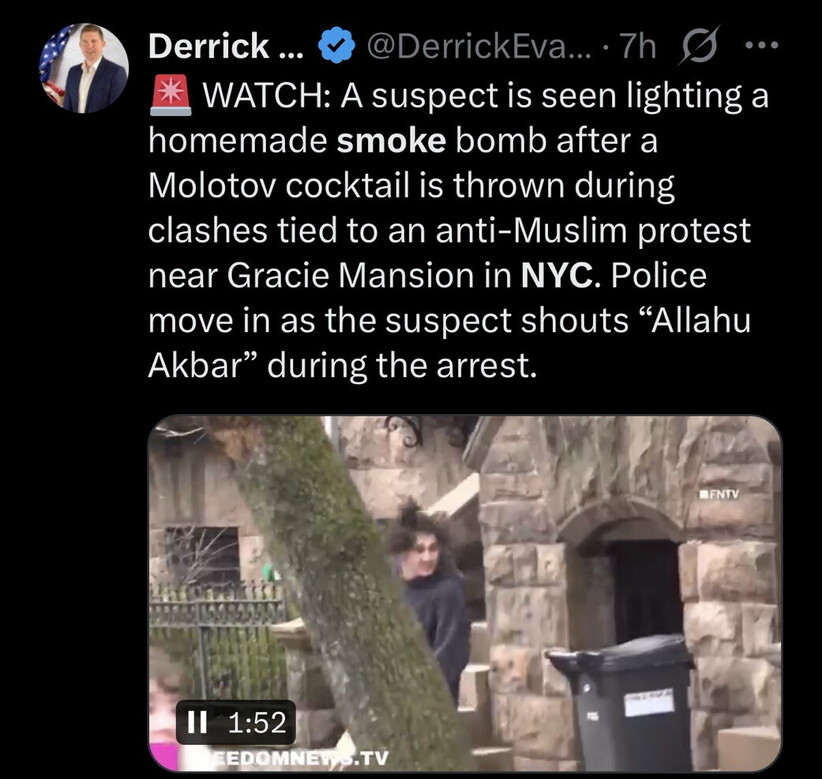Open the Grok explain icon

click(700, 46)
